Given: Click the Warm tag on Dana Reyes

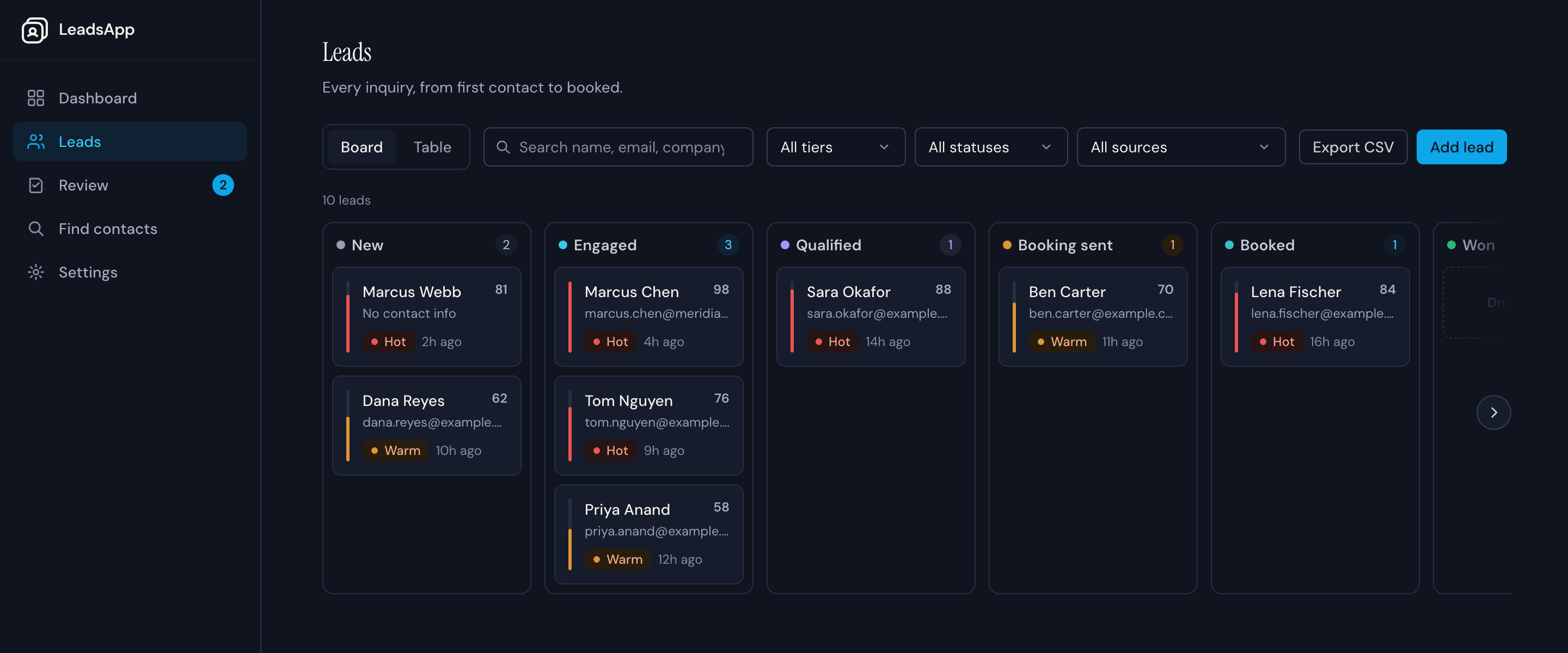Looking at the screenshot, I should [396, 451].
